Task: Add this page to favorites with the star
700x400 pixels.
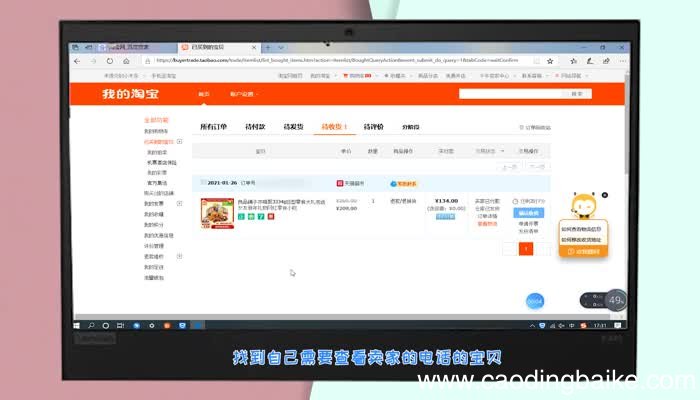Action: pyautogui.click(x=550, y=61)
